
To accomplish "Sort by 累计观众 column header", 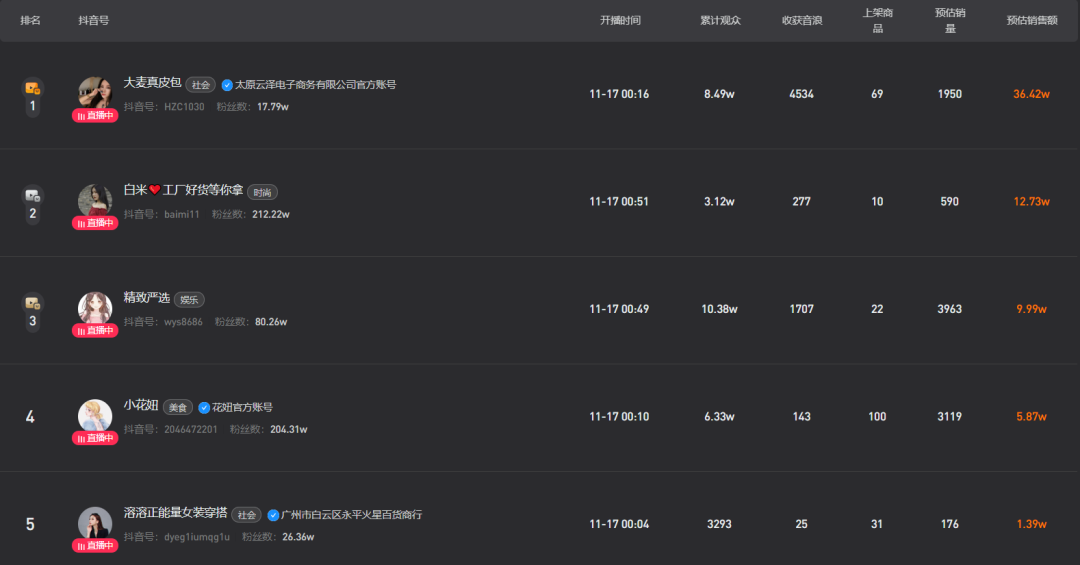I will [x=720, y=21].
